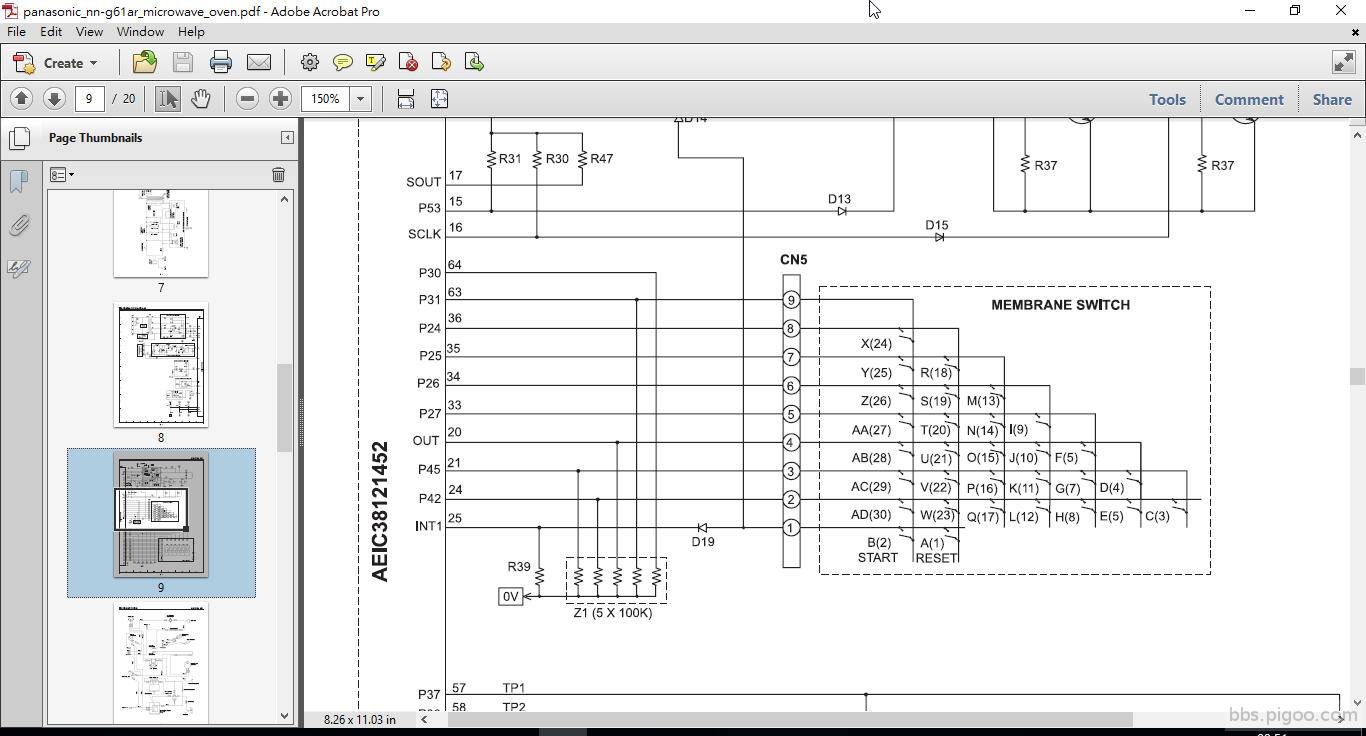Image resolution: width=1366 pixels, height=736 pixels.
Task: Click the Send email envelope icon
Action: [x=259, y=63]
